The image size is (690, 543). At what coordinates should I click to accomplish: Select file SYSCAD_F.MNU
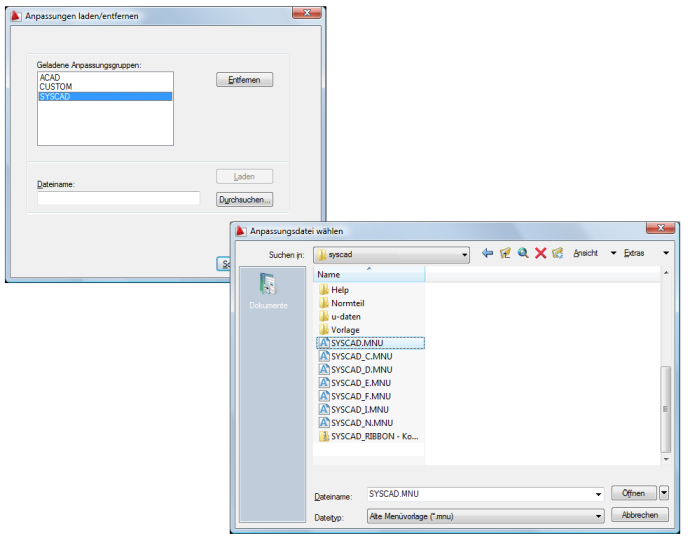pyautogui.click(x=355, y=396)
